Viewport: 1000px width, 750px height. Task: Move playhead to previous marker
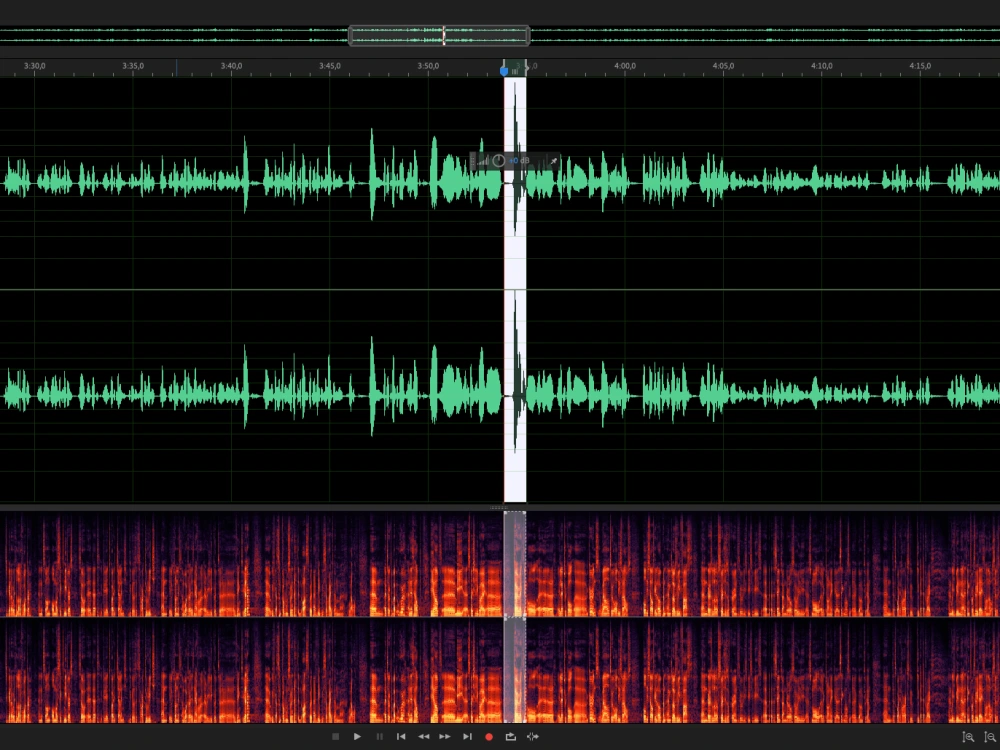coord(401,737)
